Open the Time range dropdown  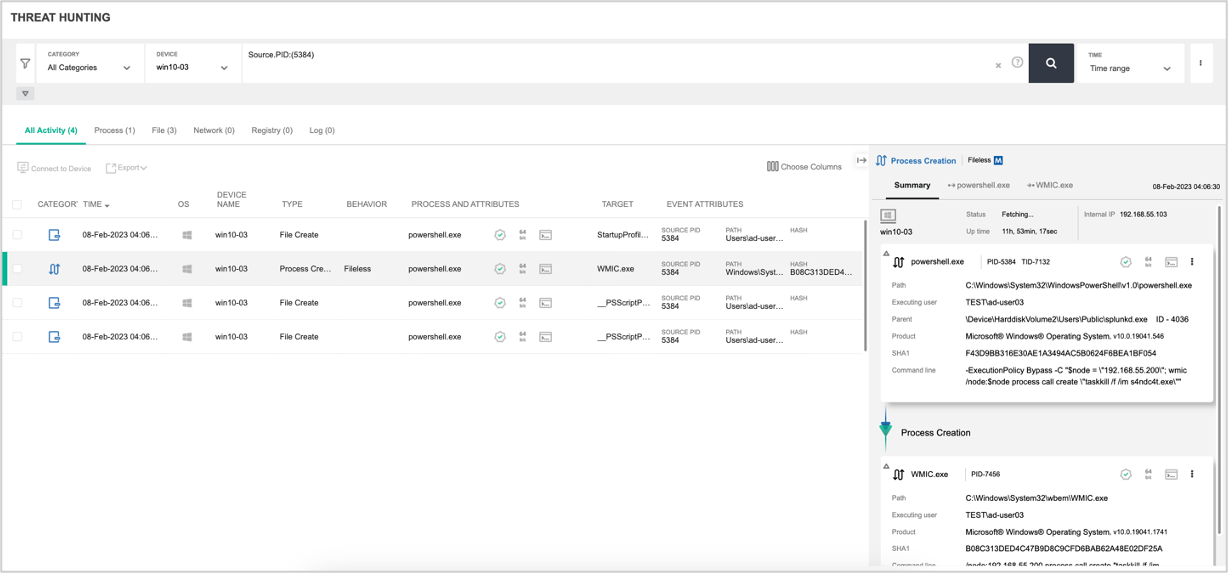1130,63
